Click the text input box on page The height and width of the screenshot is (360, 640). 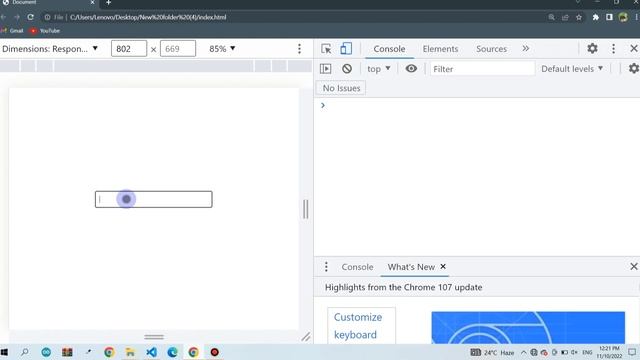153,199
